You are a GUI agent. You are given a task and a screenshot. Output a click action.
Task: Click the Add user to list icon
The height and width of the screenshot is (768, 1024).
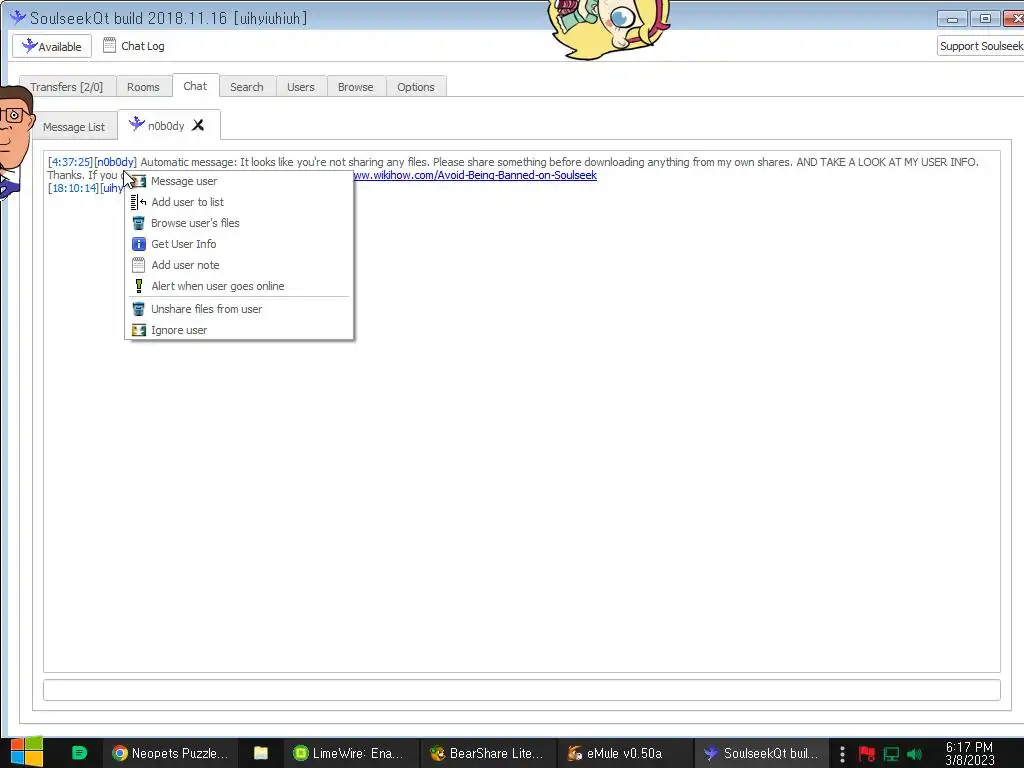tap(138, 202)
